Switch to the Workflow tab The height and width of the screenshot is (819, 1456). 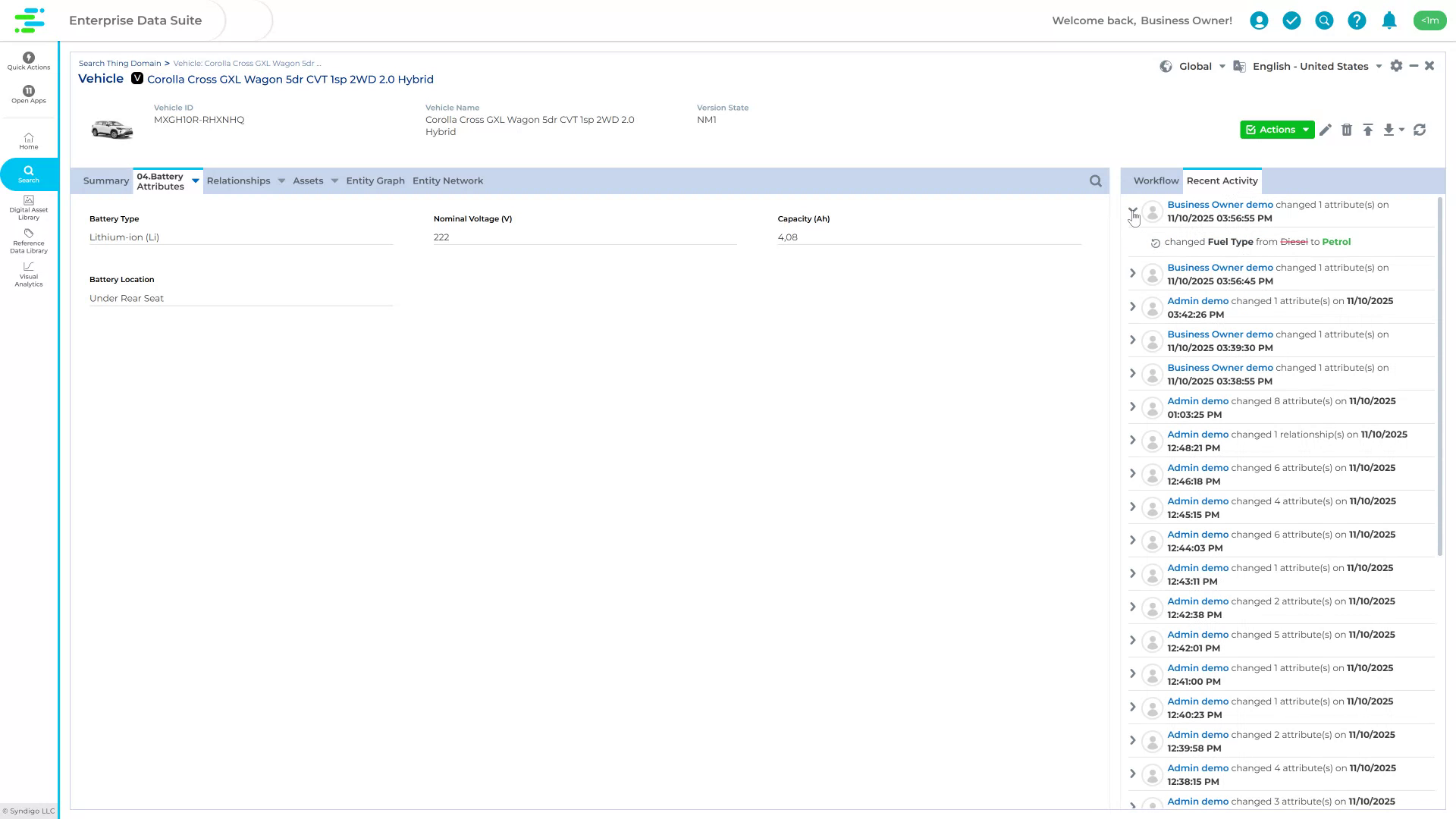(1154, 180)
